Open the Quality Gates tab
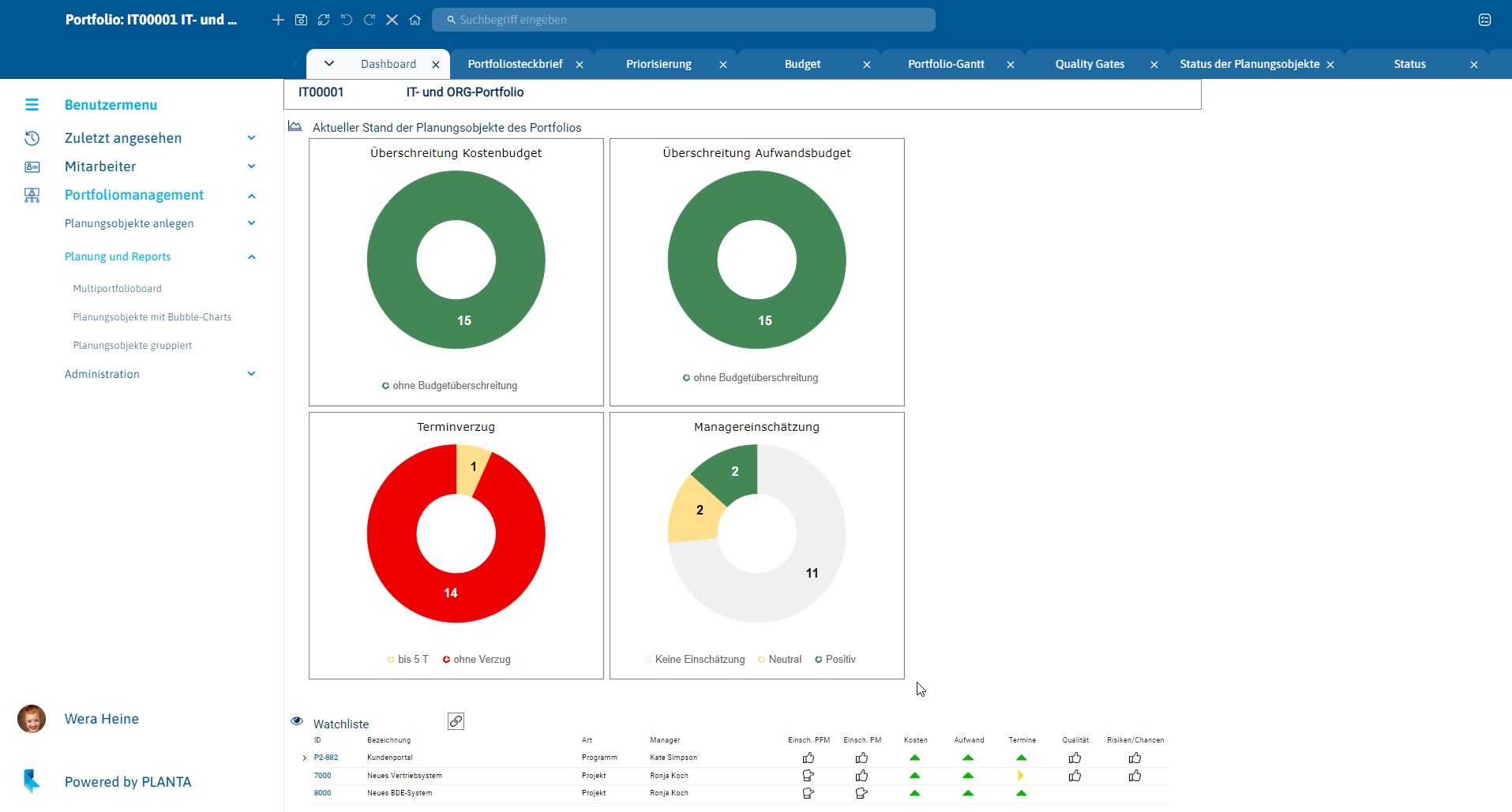The height and width of the screenshot is (812, 1512). coord(1090,64)
